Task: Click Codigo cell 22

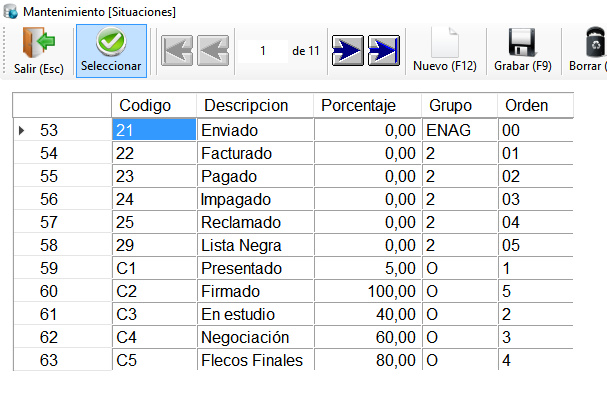Action: click(154, 153)
